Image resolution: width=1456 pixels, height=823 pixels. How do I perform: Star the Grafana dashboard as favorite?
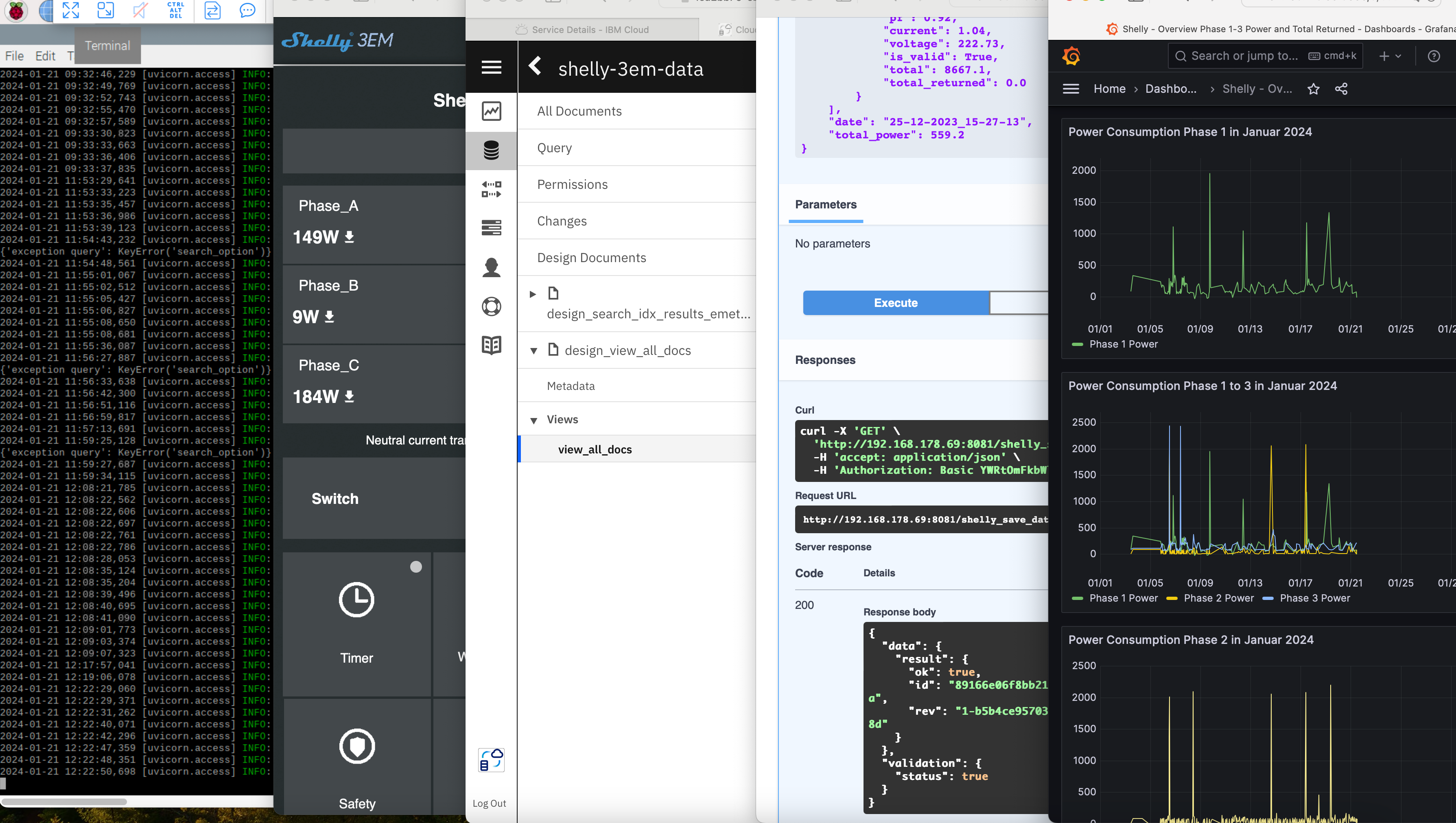click(1313, 89)
